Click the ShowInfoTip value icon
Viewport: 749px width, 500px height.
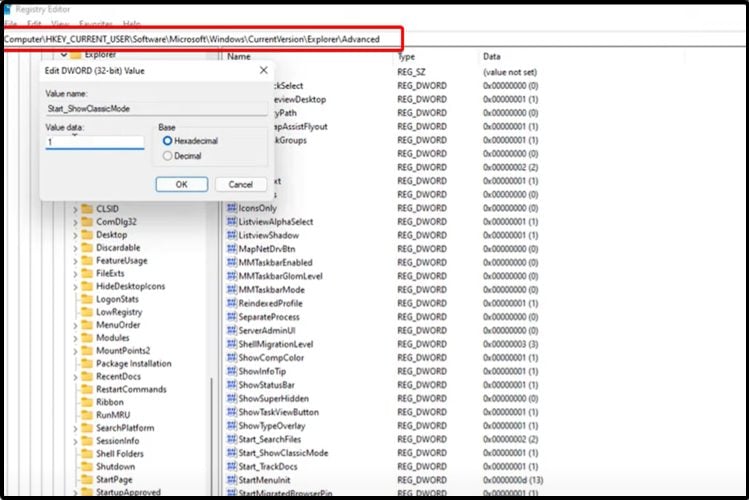pos(232,371)
